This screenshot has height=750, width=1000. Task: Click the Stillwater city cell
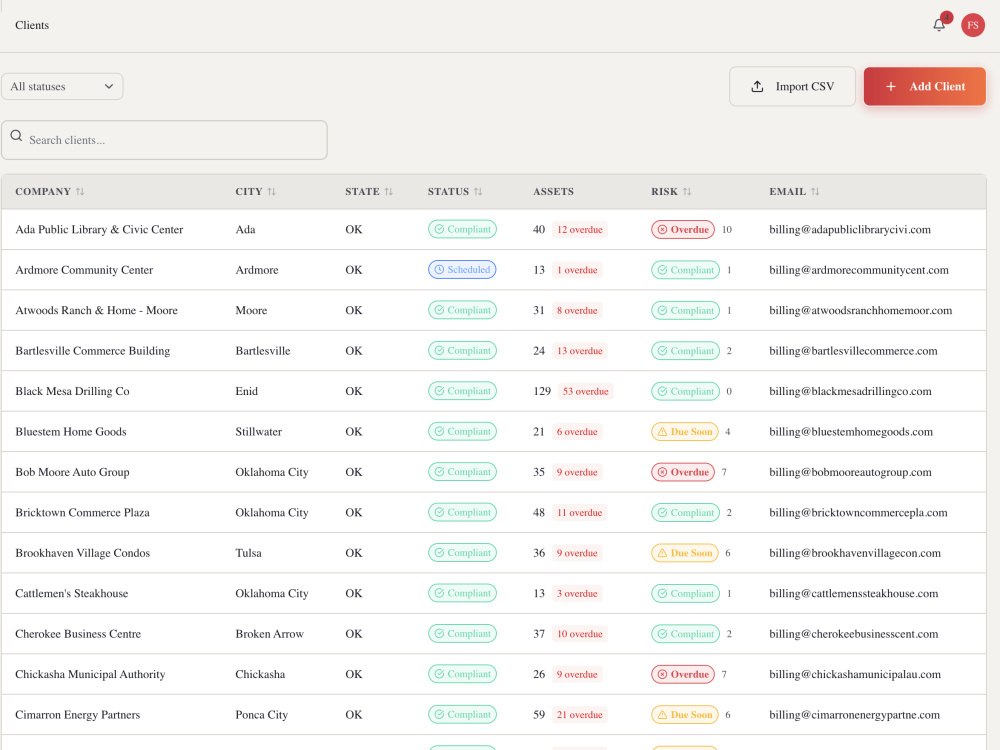258,432
